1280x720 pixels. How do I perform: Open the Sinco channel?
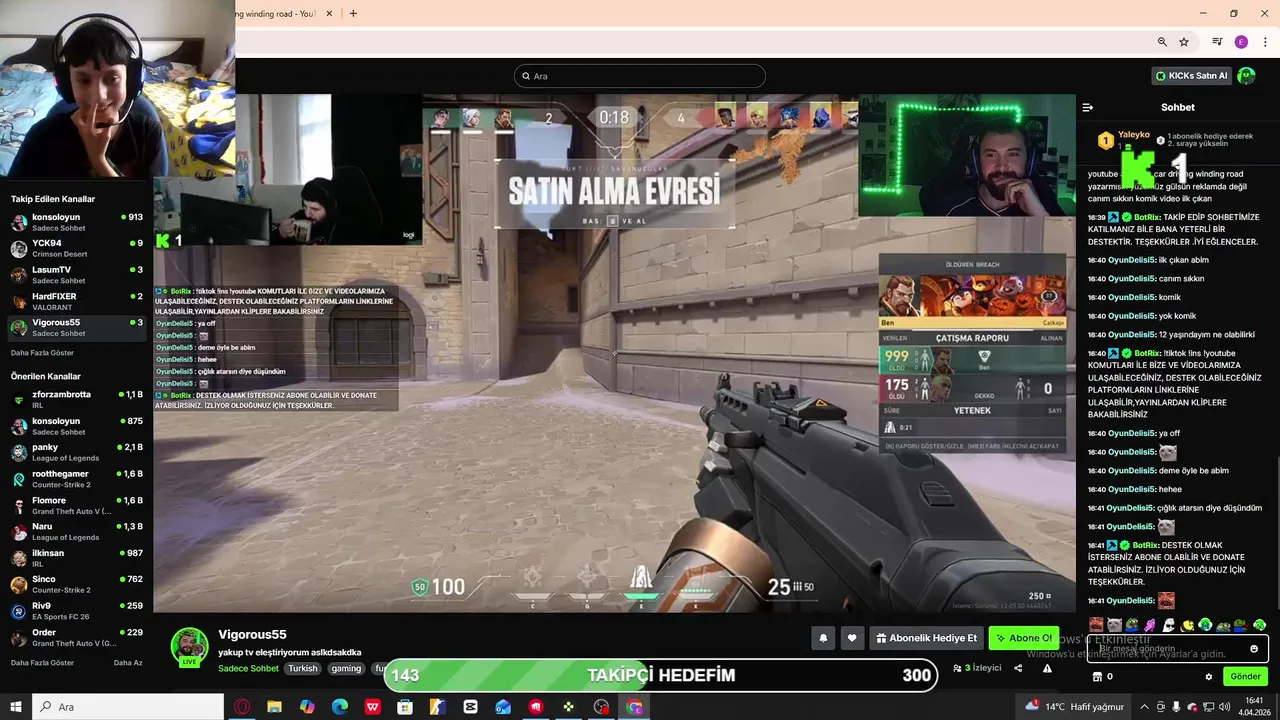click(77, 584)
